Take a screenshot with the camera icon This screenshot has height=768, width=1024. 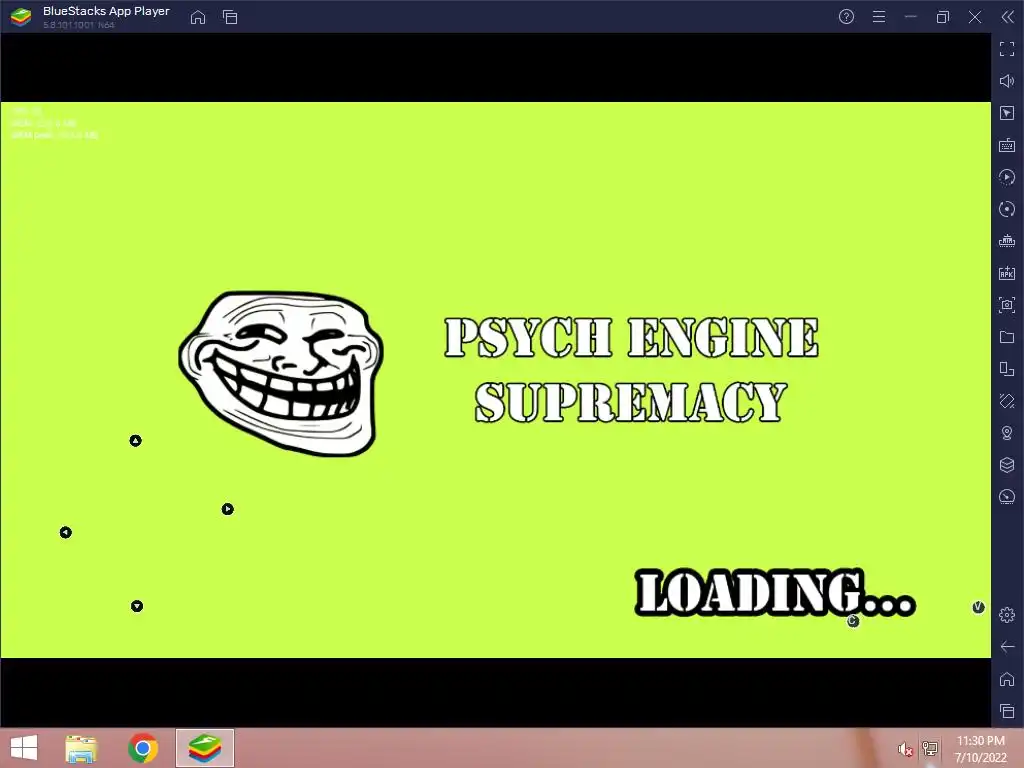point(1006,305)
